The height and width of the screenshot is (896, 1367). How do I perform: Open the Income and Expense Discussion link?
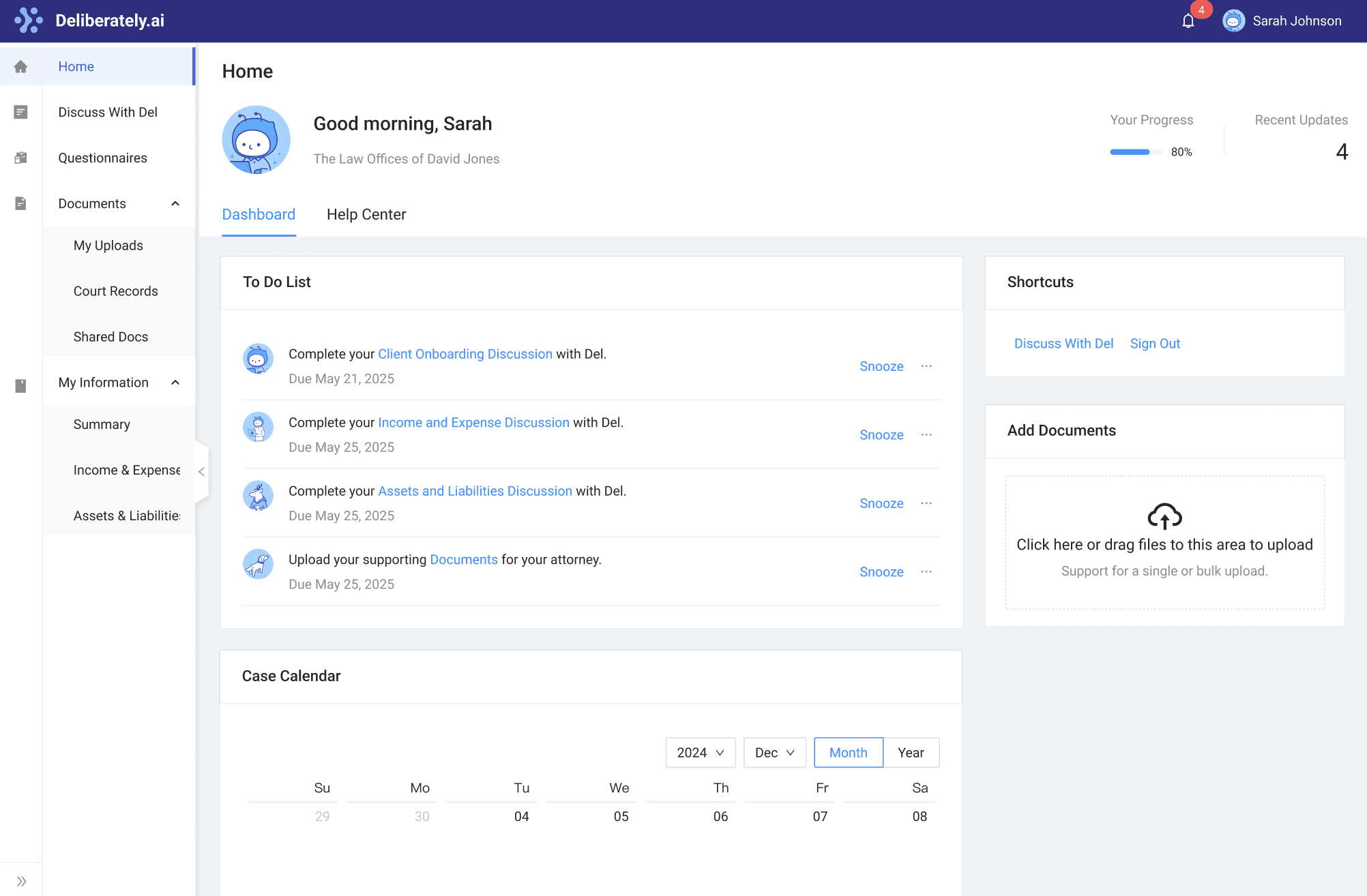tap(473, 422)
